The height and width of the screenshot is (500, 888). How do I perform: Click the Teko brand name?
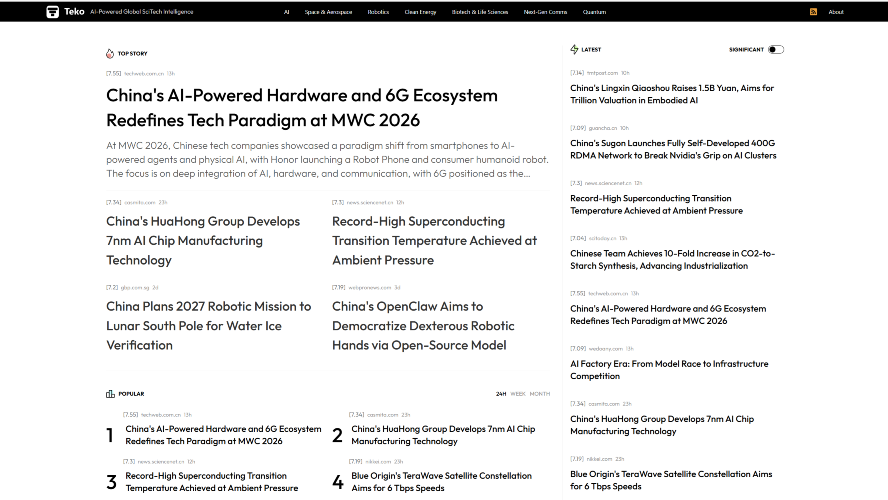tap(74, 11)
